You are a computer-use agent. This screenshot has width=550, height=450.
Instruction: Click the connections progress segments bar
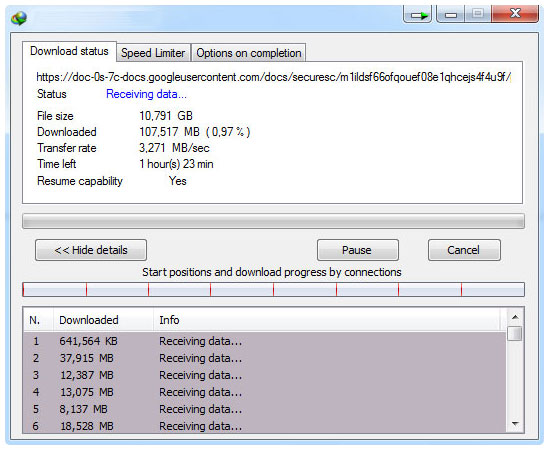[273, 290]
